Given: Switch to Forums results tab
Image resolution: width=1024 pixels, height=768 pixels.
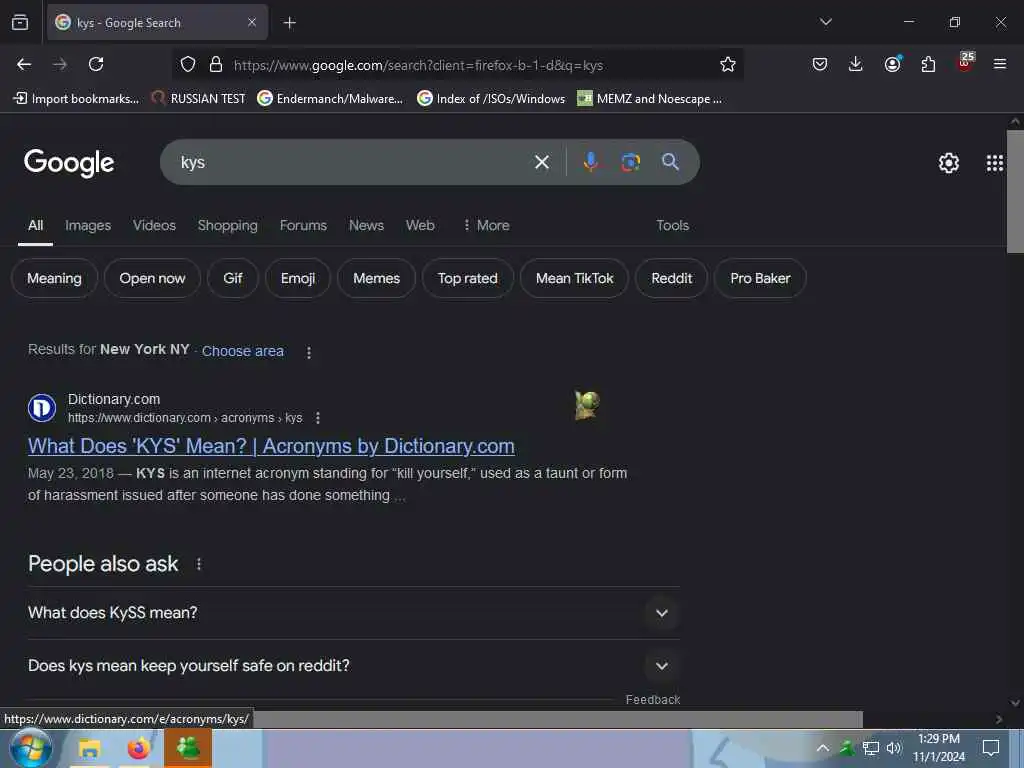Looking at the screenshot, I should coord(303,225).
